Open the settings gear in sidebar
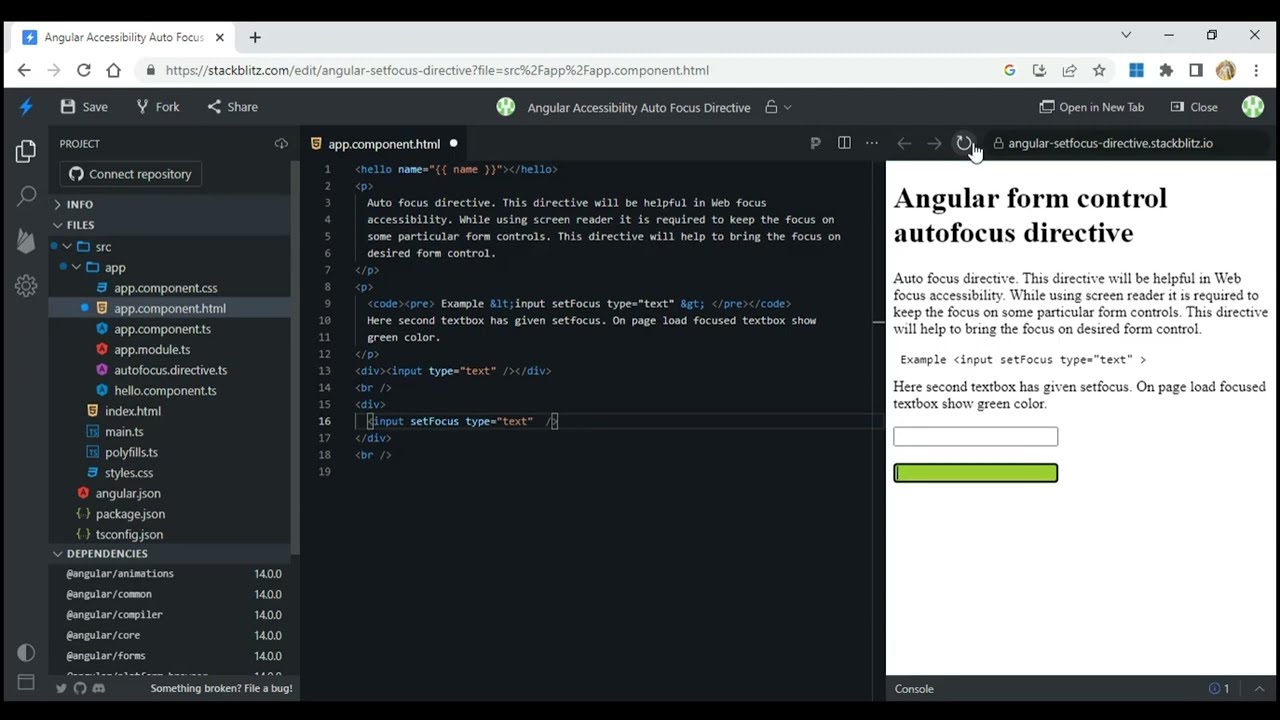 click(26, 286)
